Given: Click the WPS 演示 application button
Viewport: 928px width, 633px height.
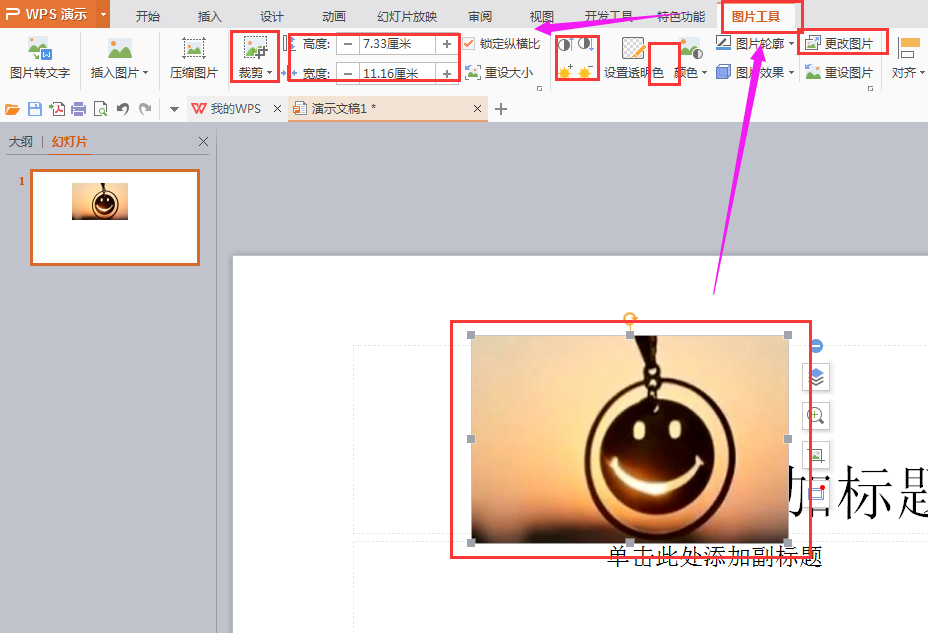Looking at the screenshot, I should (x=47, y=14).
